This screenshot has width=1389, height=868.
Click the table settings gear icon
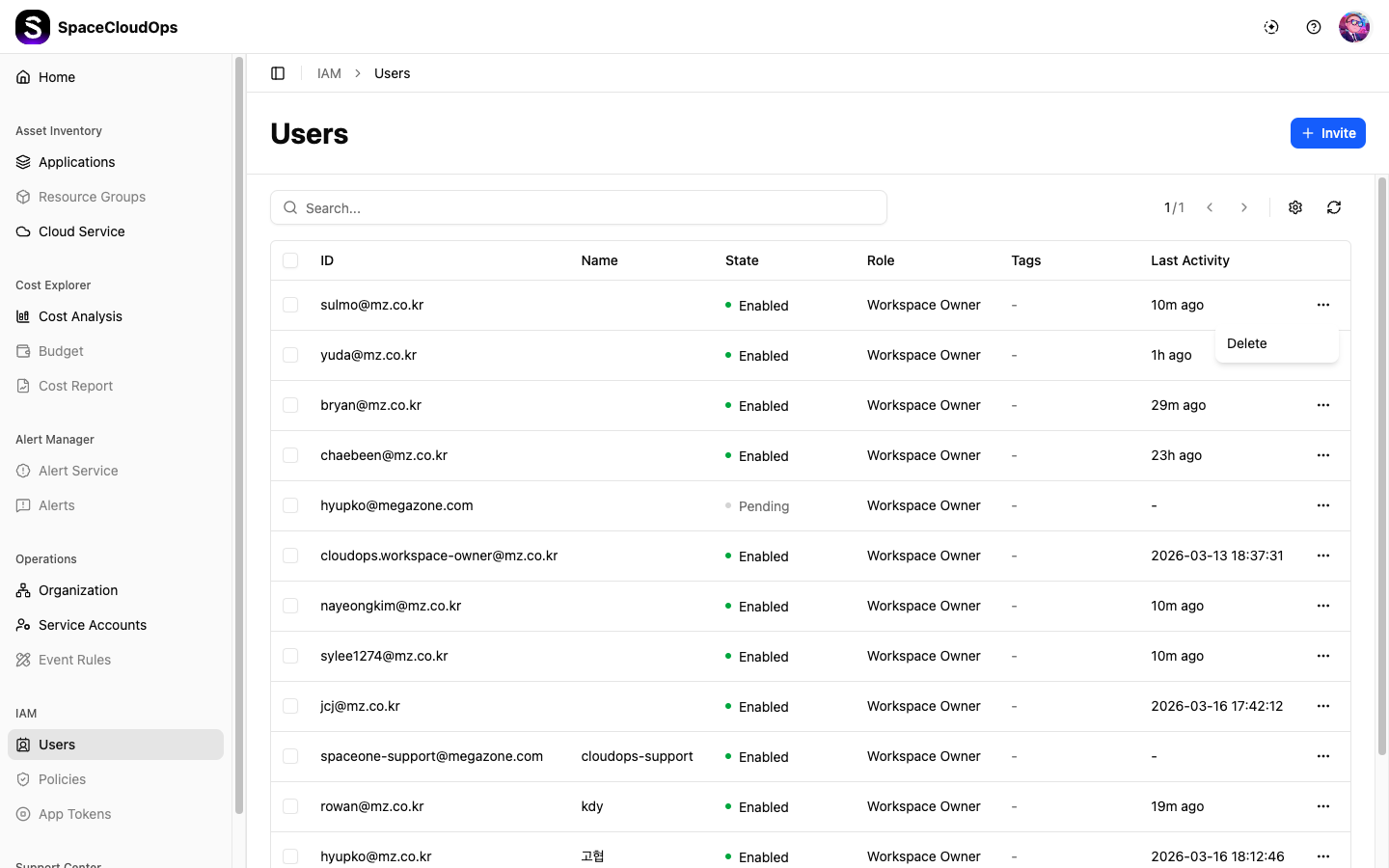(1295, 207)
